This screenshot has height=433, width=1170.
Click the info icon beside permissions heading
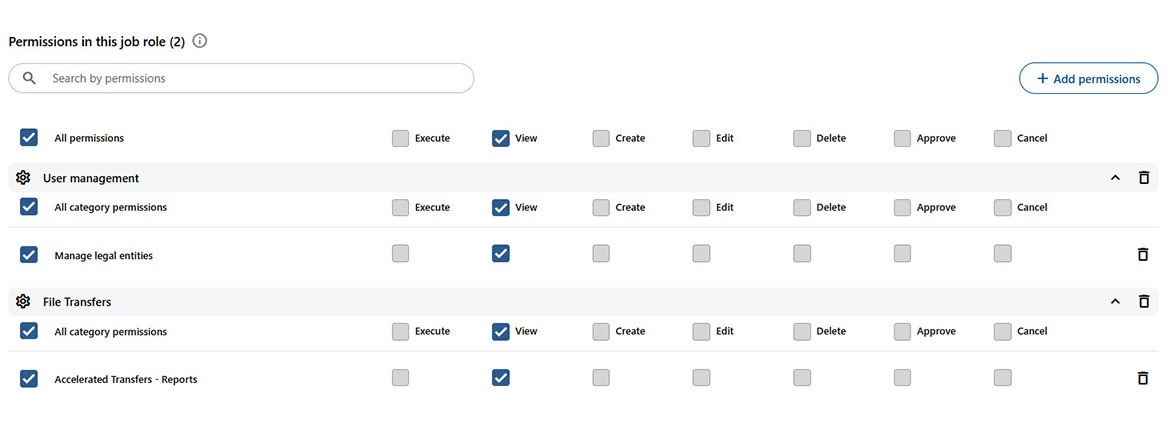pos(200,41)
